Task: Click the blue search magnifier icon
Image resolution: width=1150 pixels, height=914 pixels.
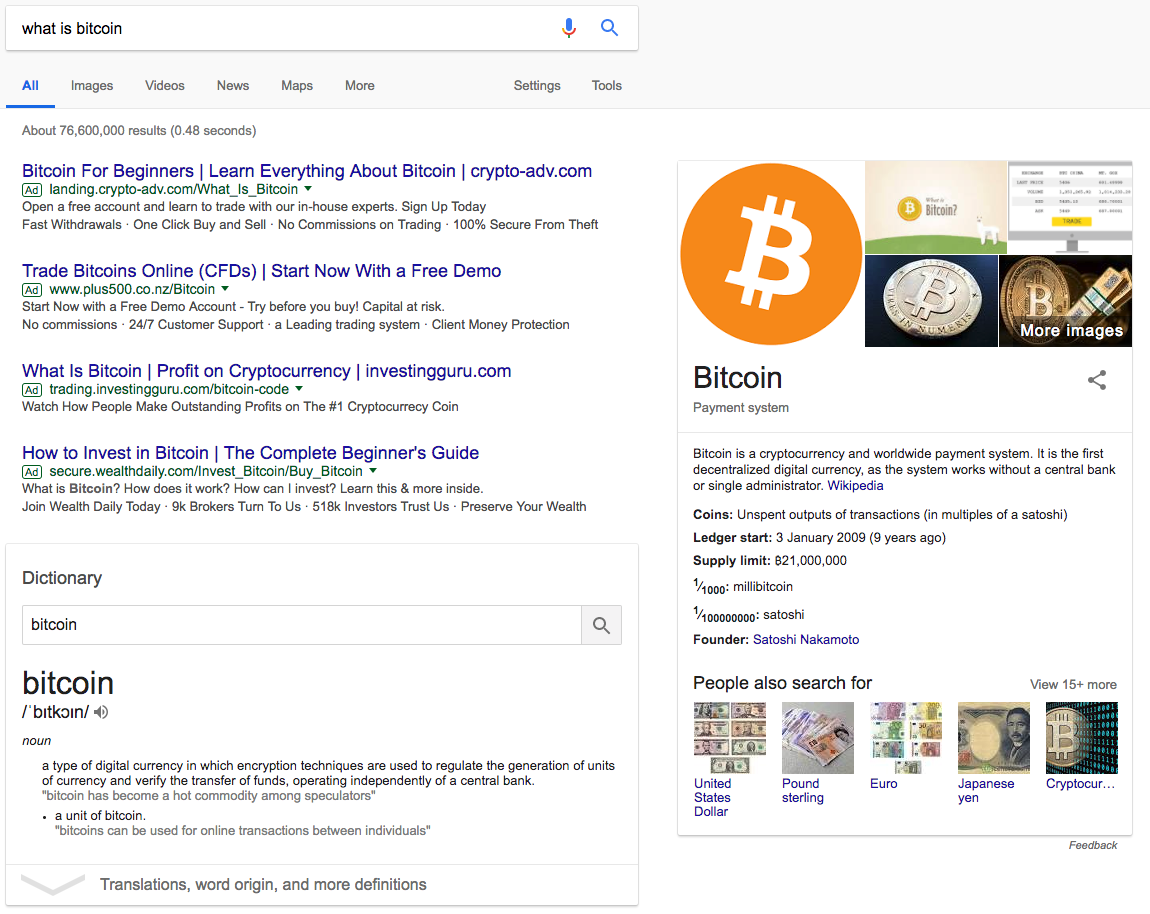Action: point(609,28)
